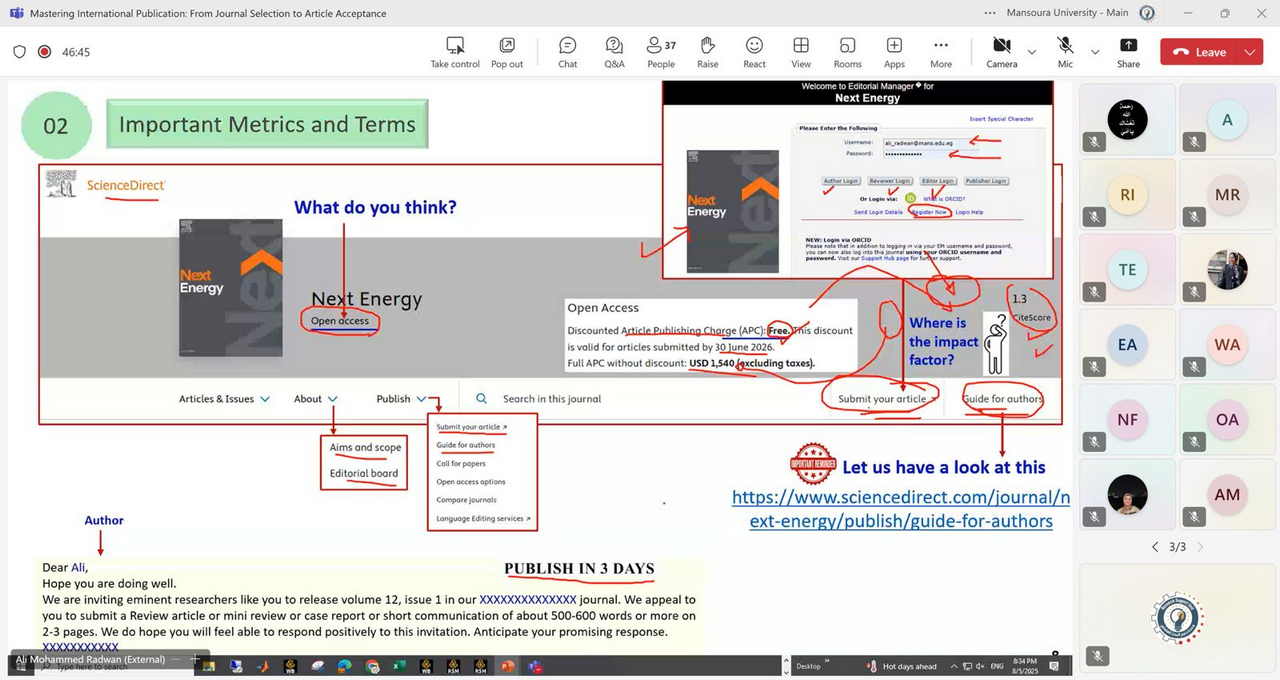The image size is (1280, 680).
Task: Click the Desktop toolbar in the taskbar
Action: coord(810,666)
